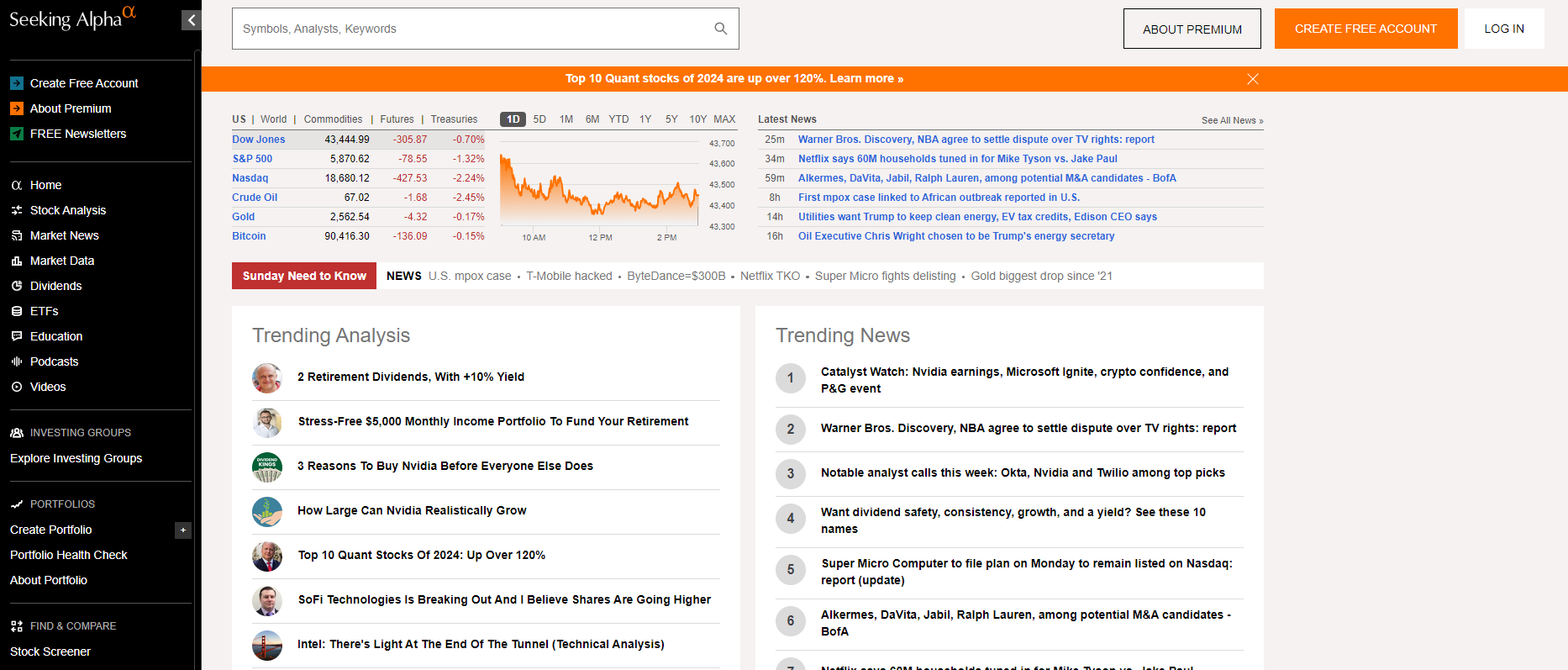This screenshot has height=670, width=1568.
Task: Click the FREE Newsletters sidebar icon
Action: click(17, 134)
